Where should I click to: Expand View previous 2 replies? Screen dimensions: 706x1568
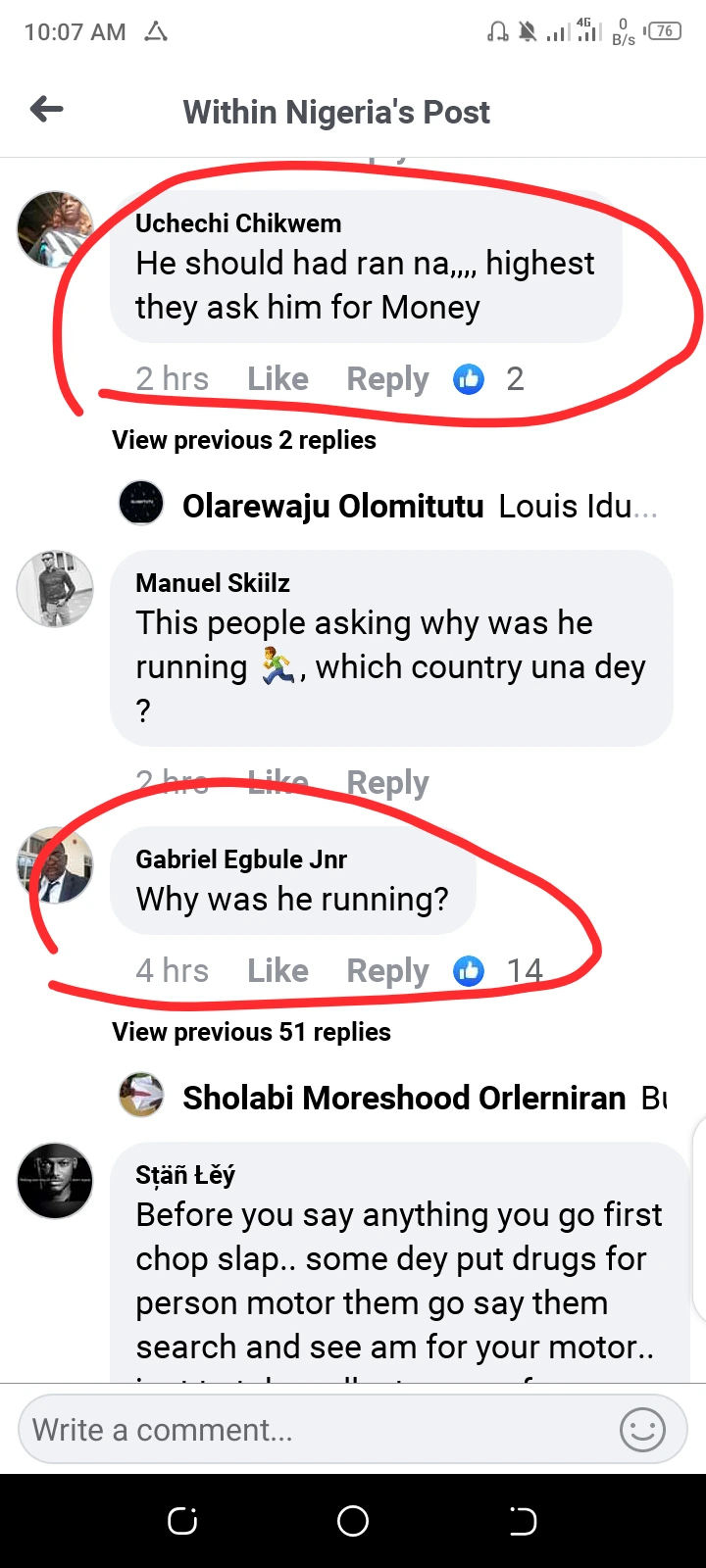tap(244, 440)
